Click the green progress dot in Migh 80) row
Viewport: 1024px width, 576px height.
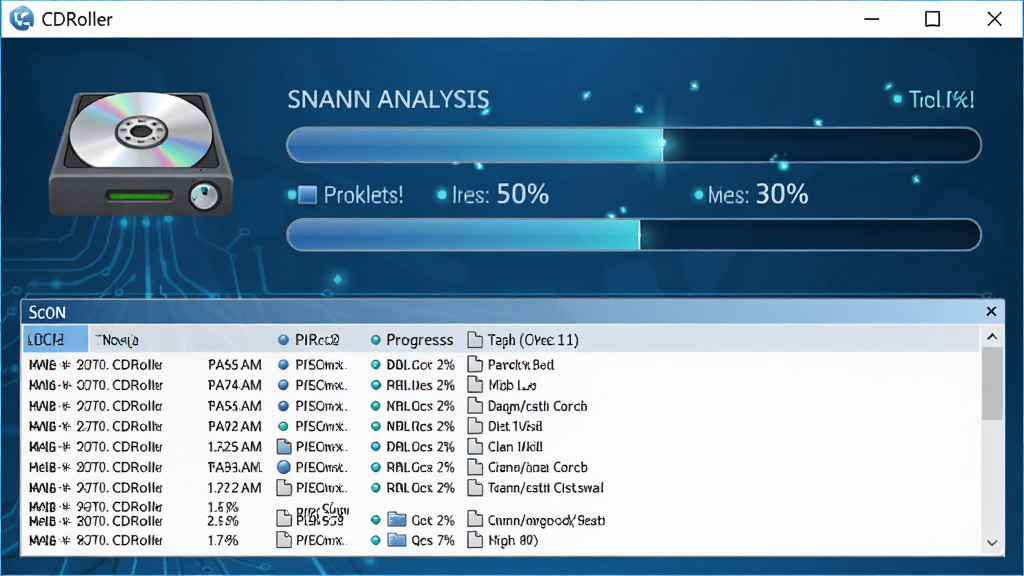tap(376, 540)
